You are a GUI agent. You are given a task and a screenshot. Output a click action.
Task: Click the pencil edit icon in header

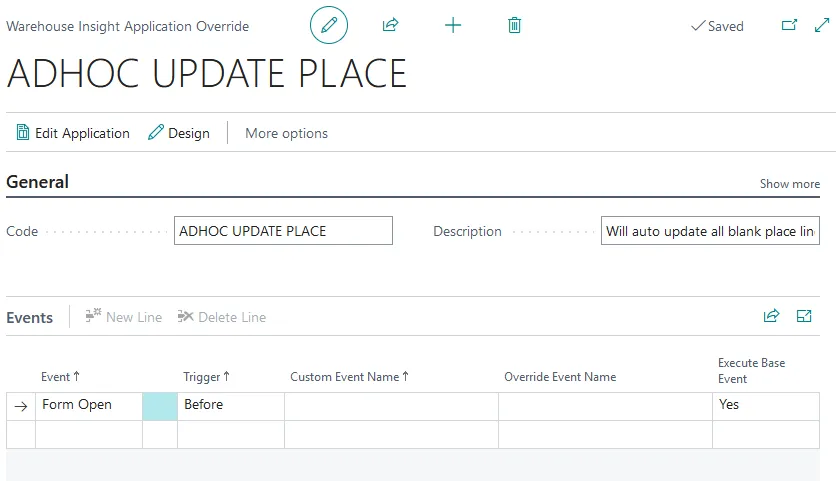click(329, 25)
